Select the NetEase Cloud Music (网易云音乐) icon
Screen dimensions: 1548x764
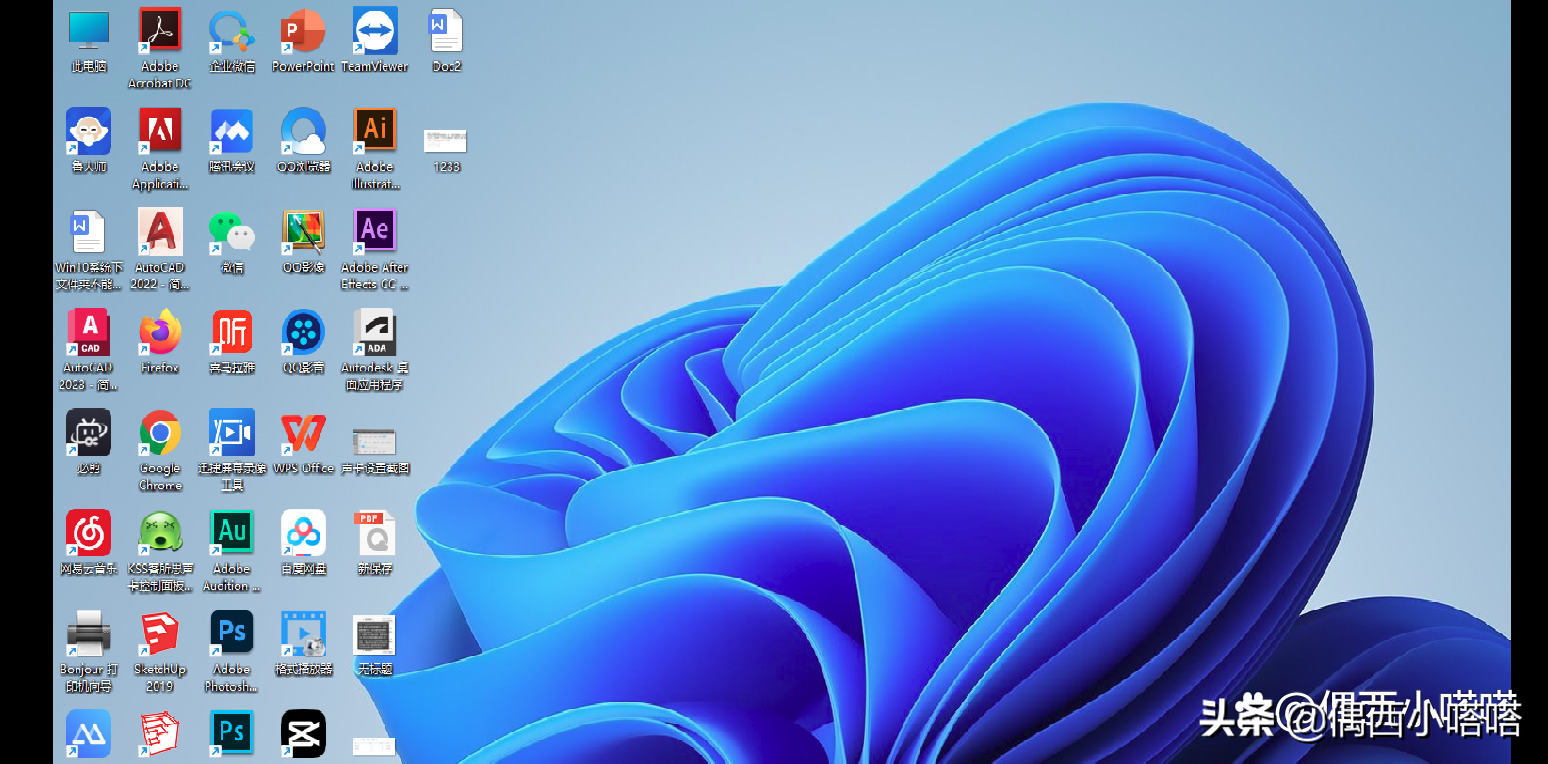[x=88, y=532]
